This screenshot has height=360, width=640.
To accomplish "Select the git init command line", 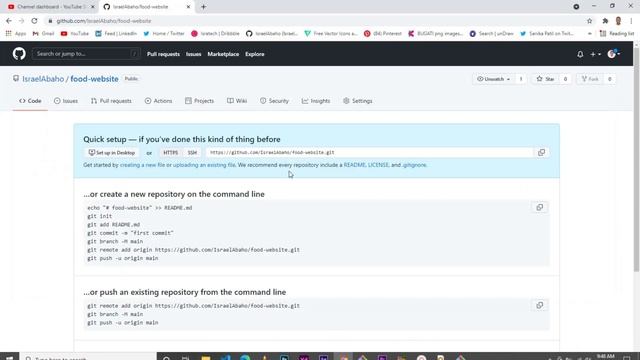I will pyautogui.click(x=100, y=216).
